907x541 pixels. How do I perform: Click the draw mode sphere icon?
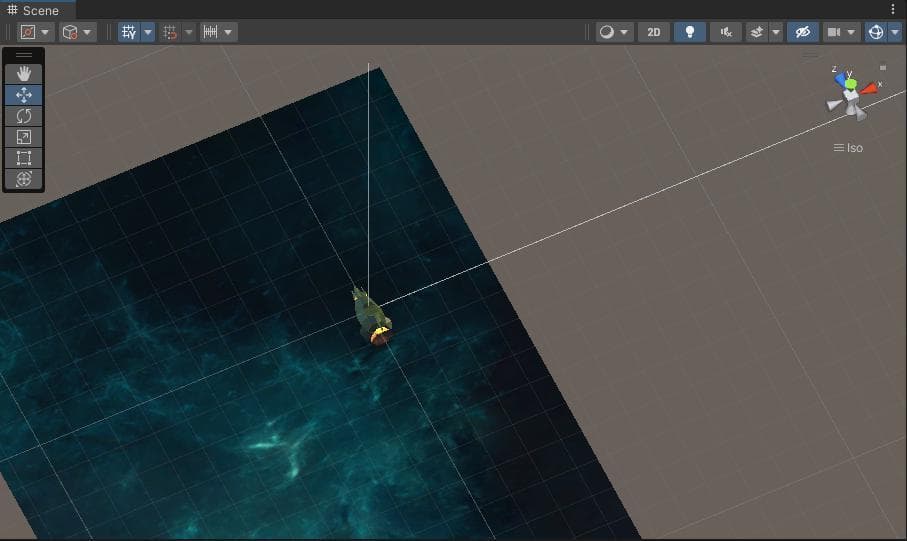pos(606,32)
